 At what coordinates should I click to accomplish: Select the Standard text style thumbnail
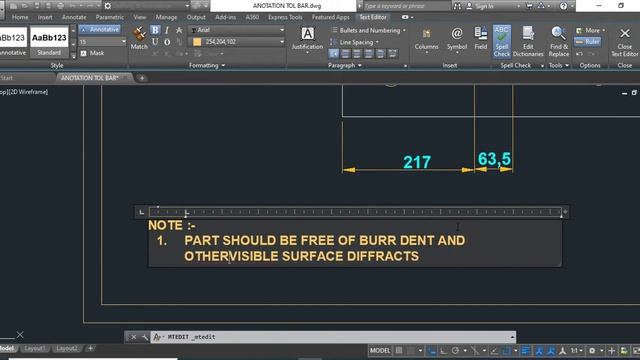coord(49,42)
